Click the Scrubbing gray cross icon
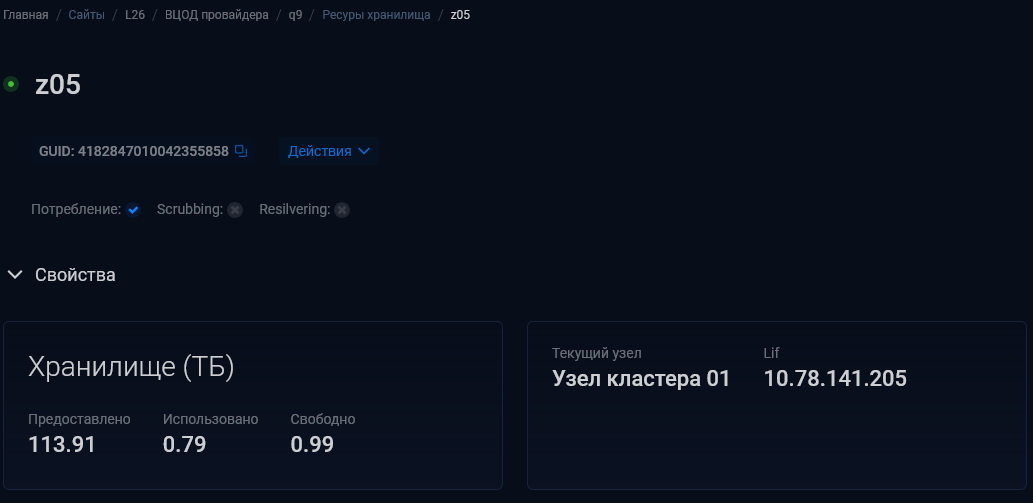 click(x=235, y=210)
